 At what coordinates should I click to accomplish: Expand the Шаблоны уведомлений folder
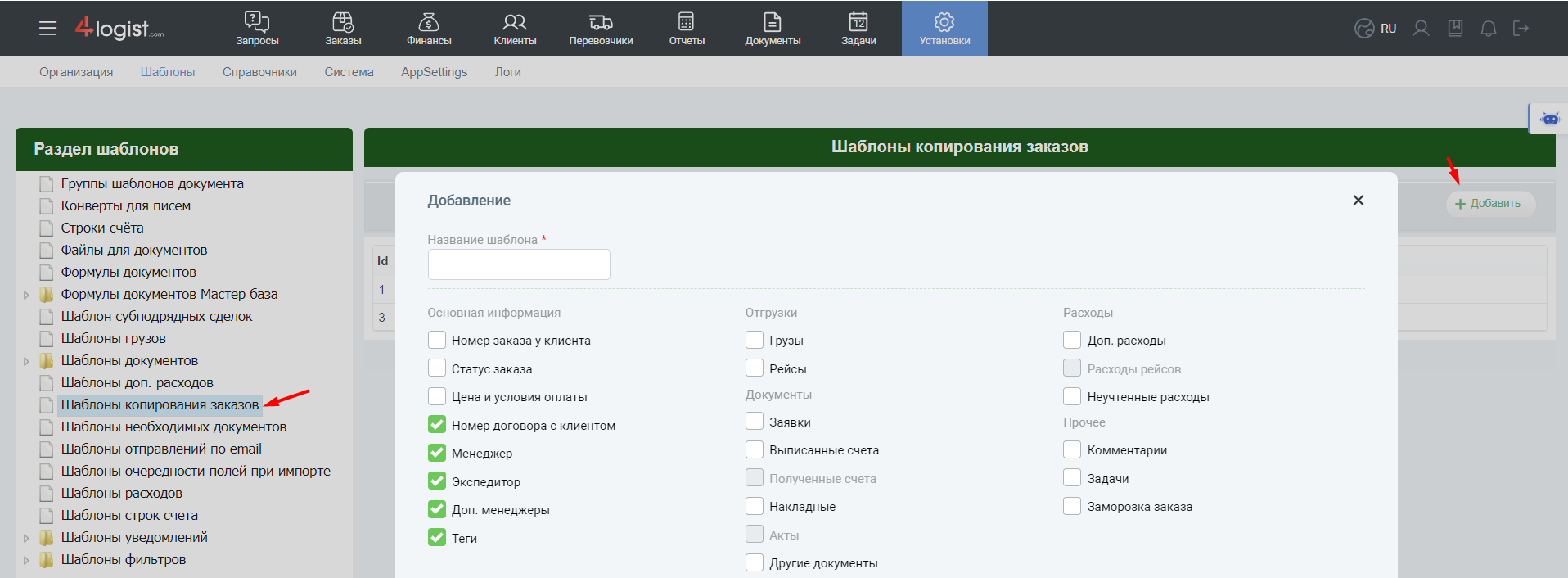26,538
